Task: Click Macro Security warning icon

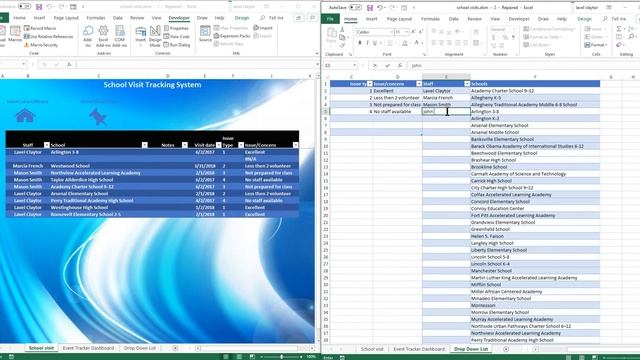Action: 27,45
